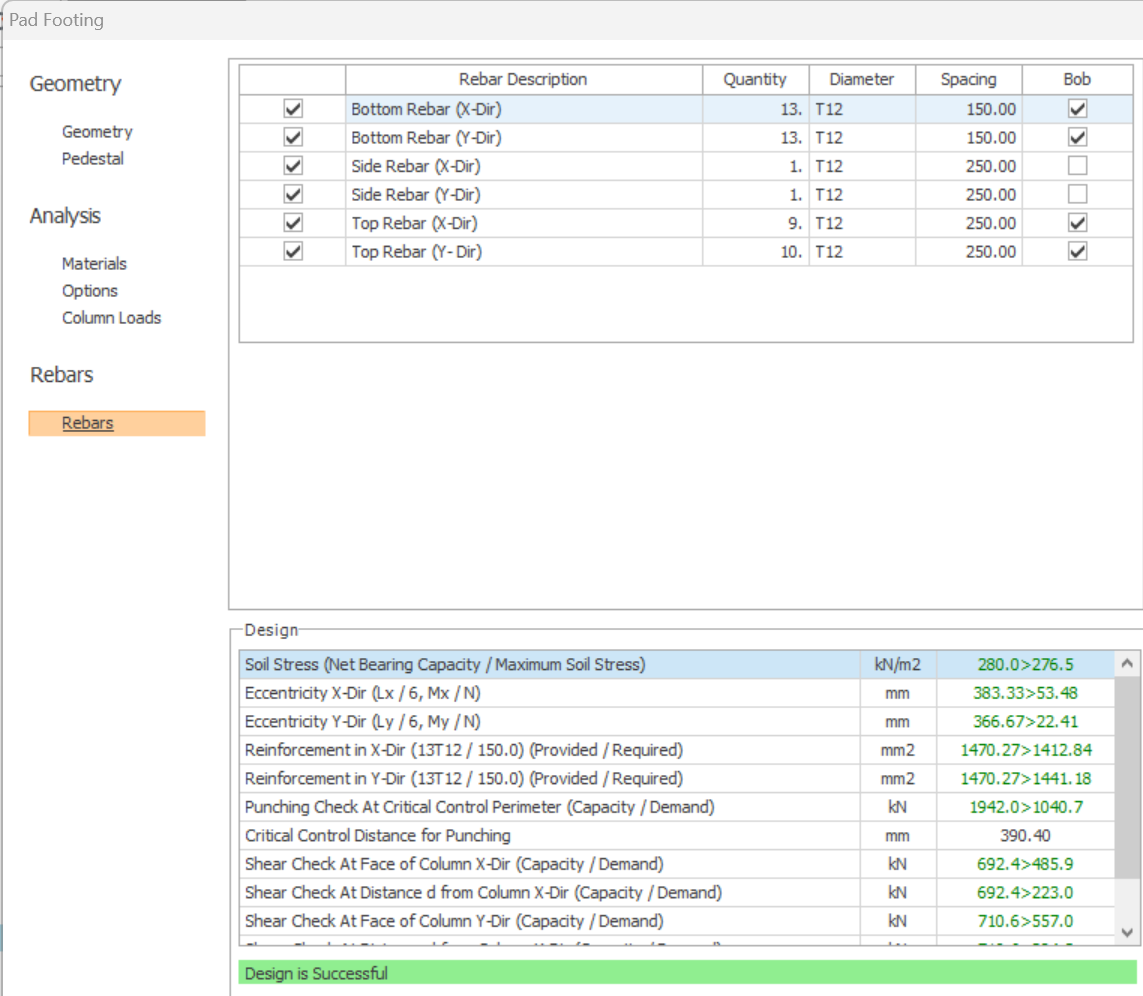This screenshot has height=996, width=1143.
Task: Open the Pedestal settings page
Action: pos(93,159)
